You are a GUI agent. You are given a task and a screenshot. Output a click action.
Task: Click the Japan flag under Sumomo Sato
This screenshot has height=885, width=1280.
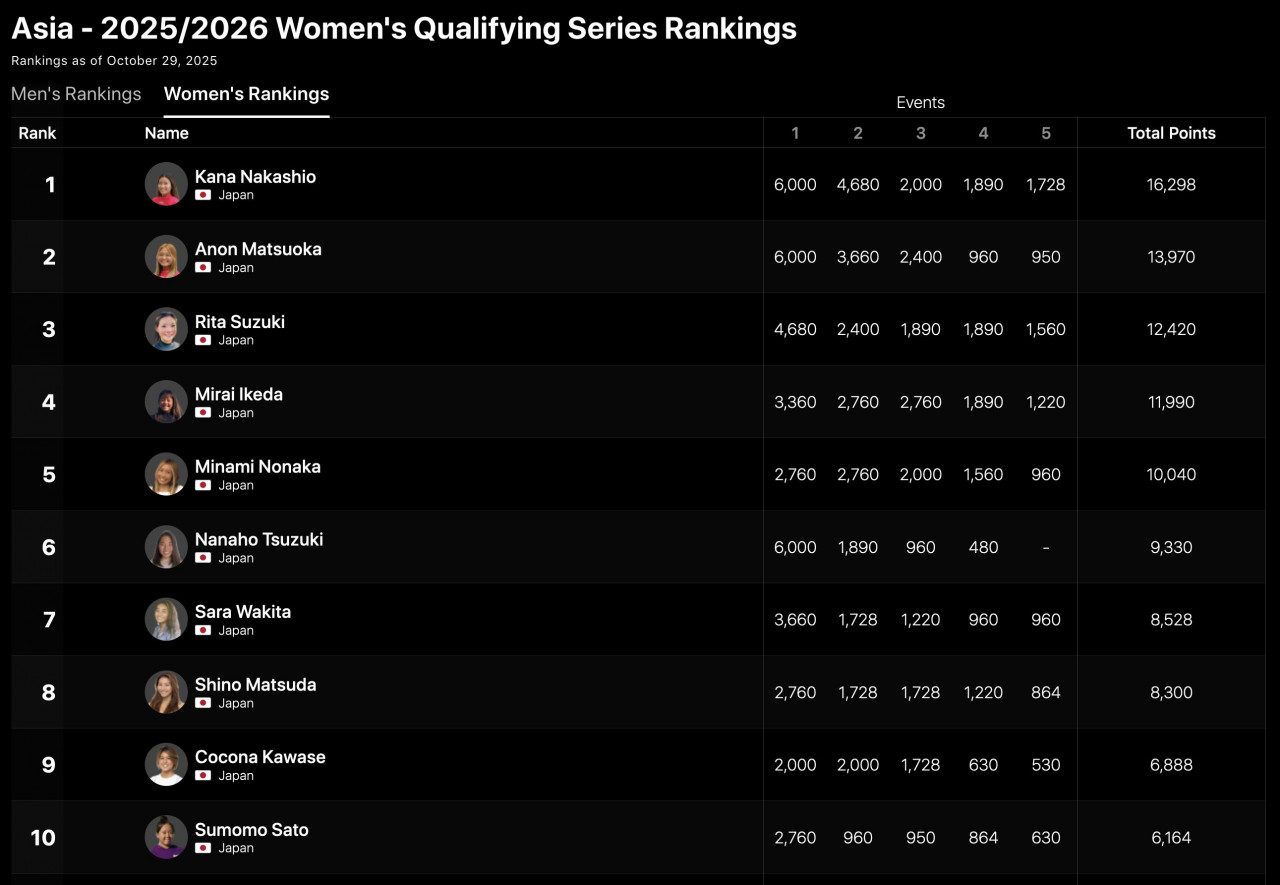point(203,849)
